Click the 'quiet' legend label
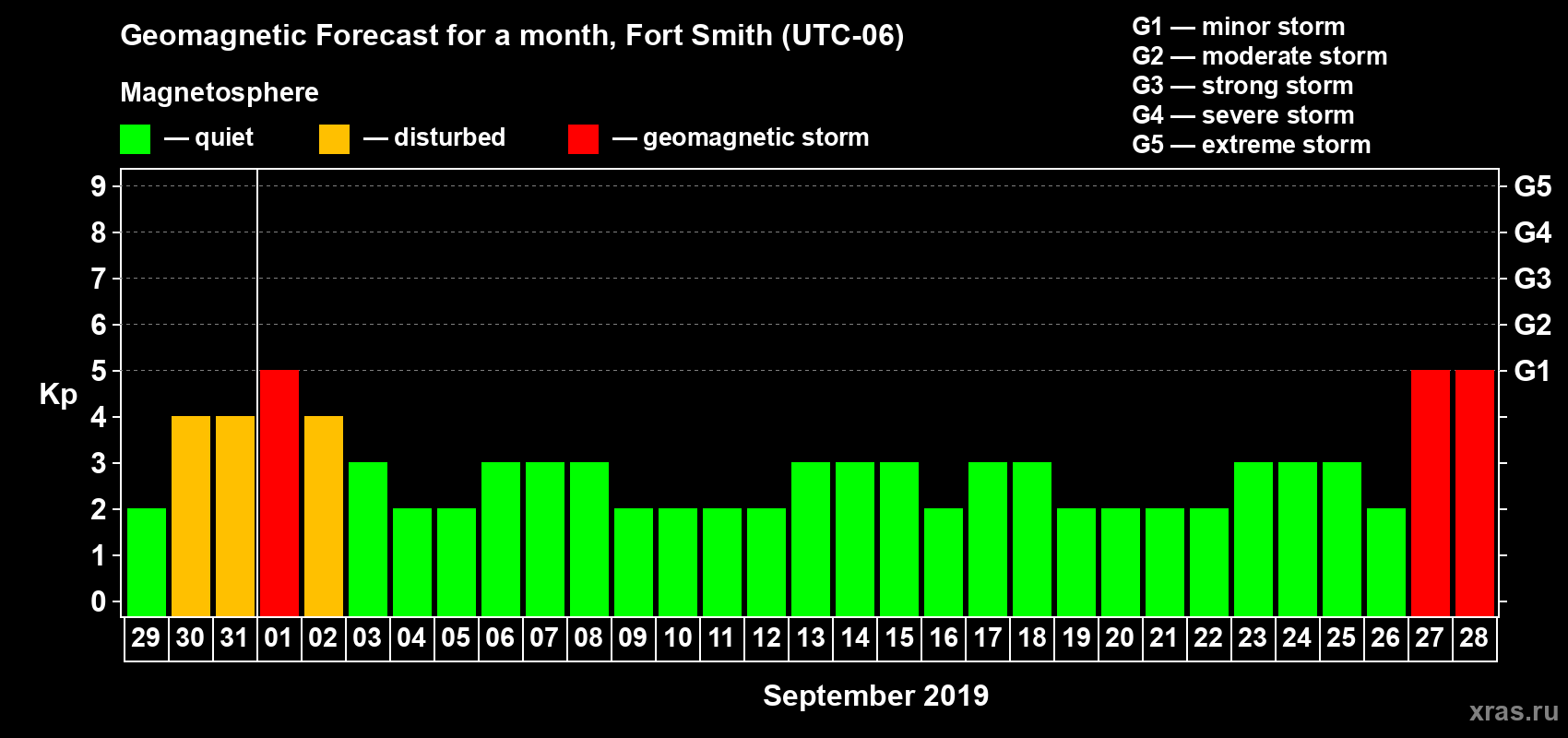 pos(224,138)
